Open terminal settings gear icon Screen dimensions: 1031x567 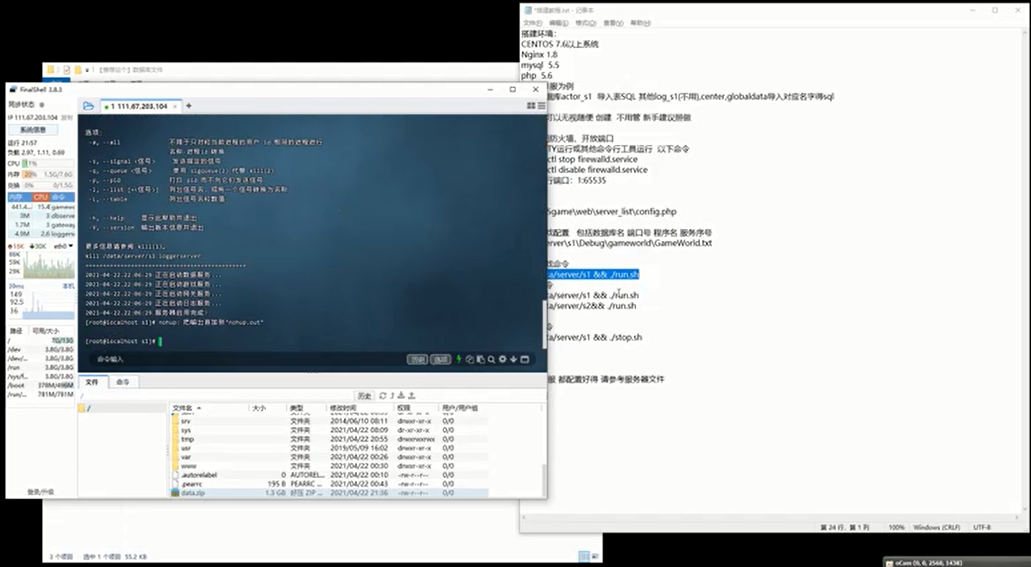point(503,359)
